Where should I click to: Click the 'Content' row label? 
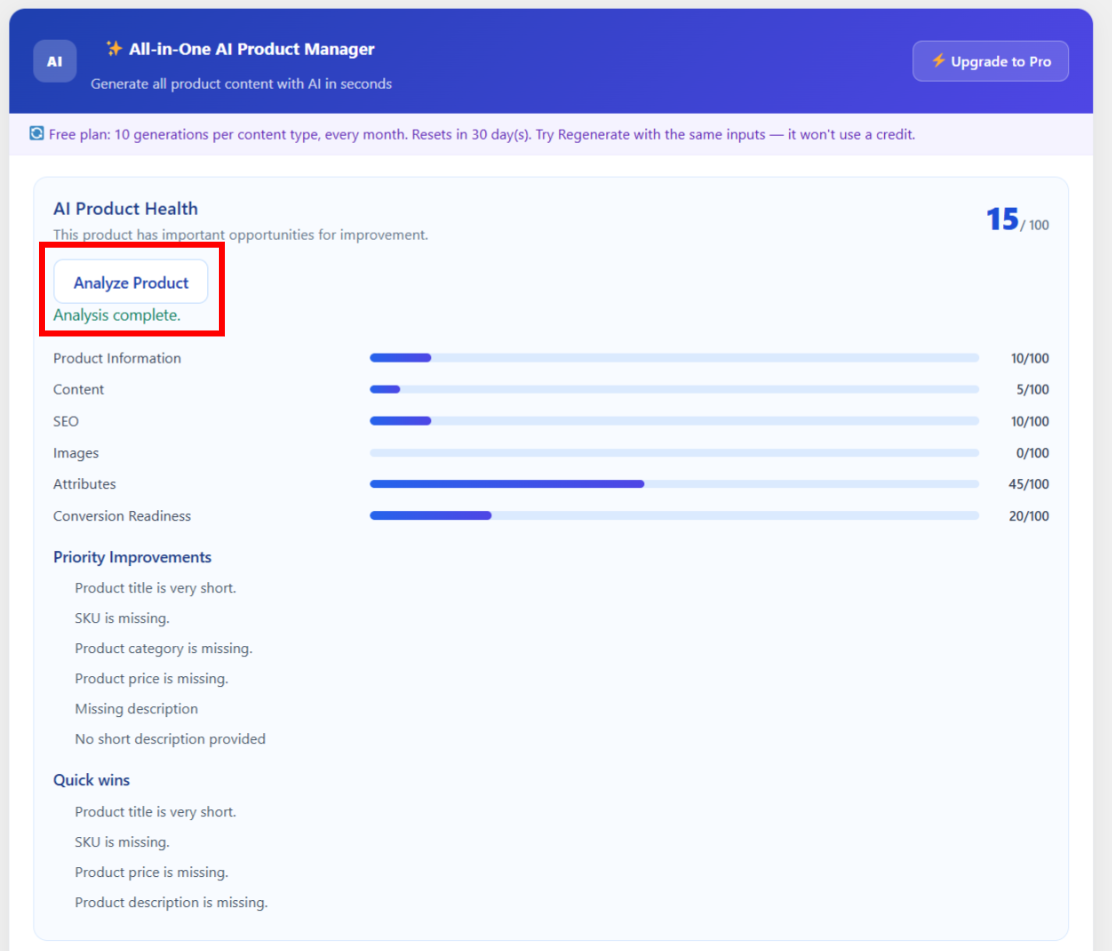(78, 389)
